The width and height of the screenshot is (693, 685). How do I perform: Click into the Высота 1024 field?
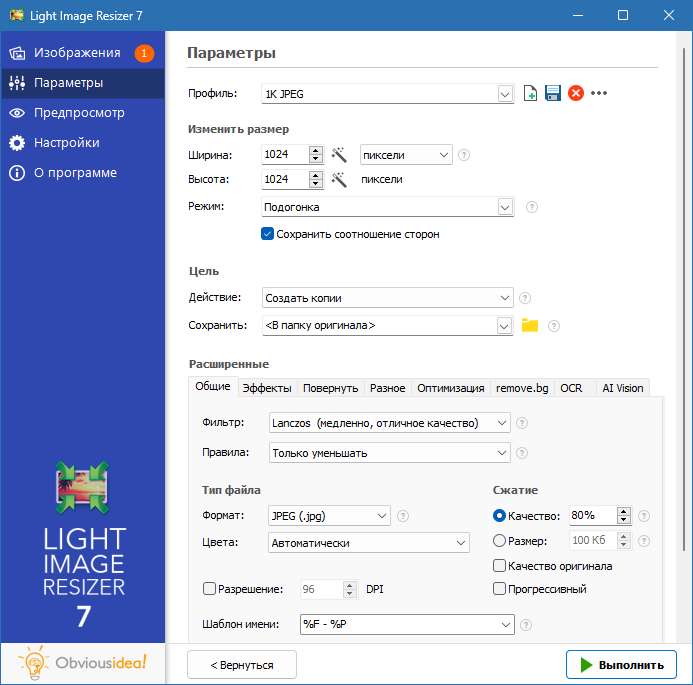click(285, 179)
